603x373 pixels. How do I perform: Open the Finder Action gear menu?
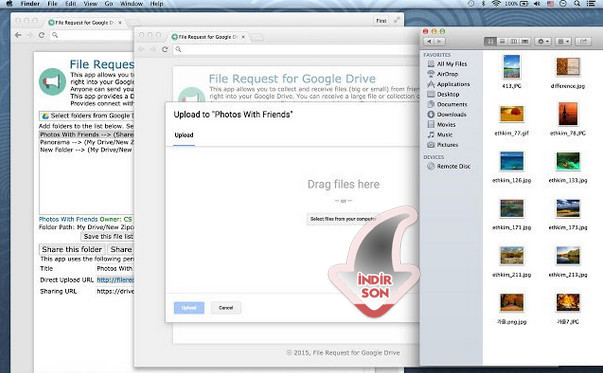(543, 41)
